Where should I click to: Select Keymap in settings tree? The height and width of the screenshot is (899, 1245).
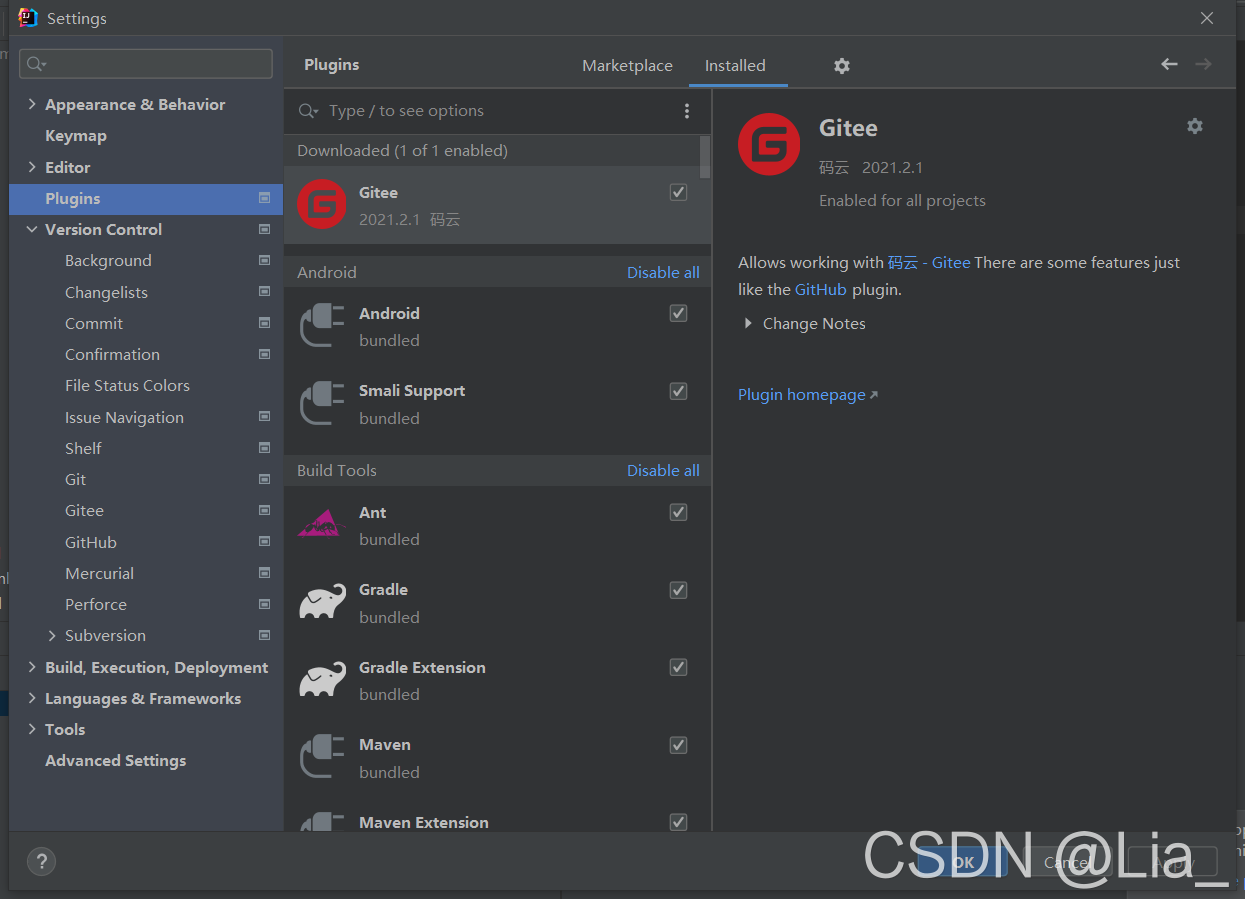(76, 136)
